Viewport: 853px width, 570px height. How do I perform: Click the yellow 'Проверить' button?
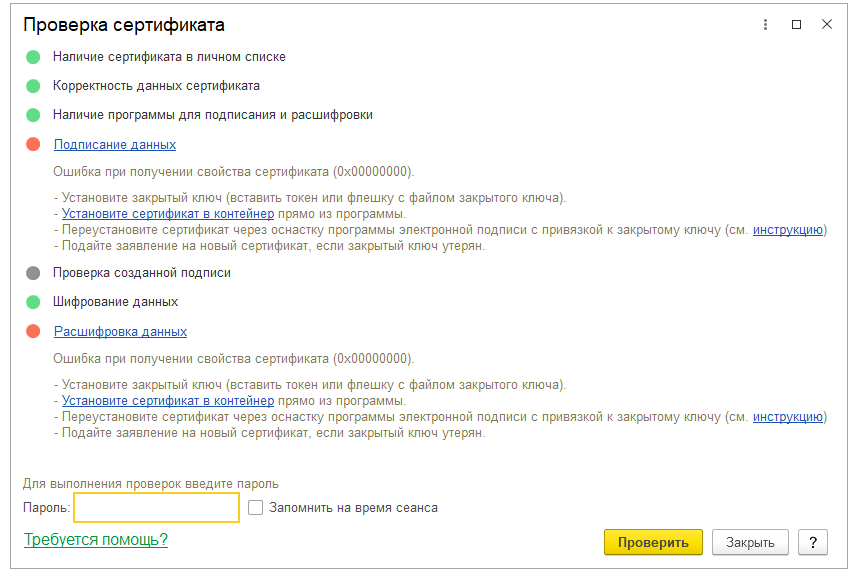click(653, 542)
